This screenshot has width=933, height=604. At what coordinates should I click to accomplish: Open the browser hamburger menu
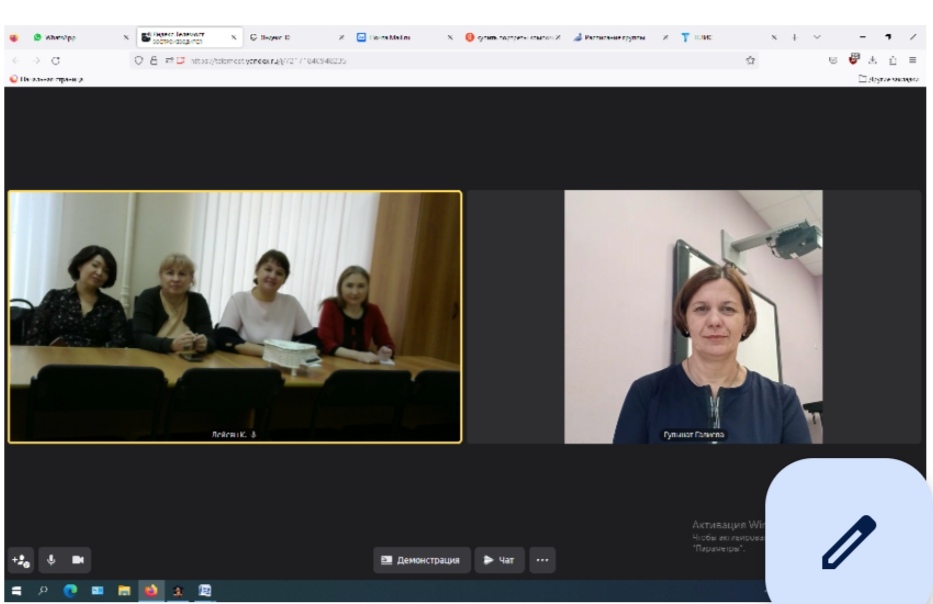click(912, 60)
